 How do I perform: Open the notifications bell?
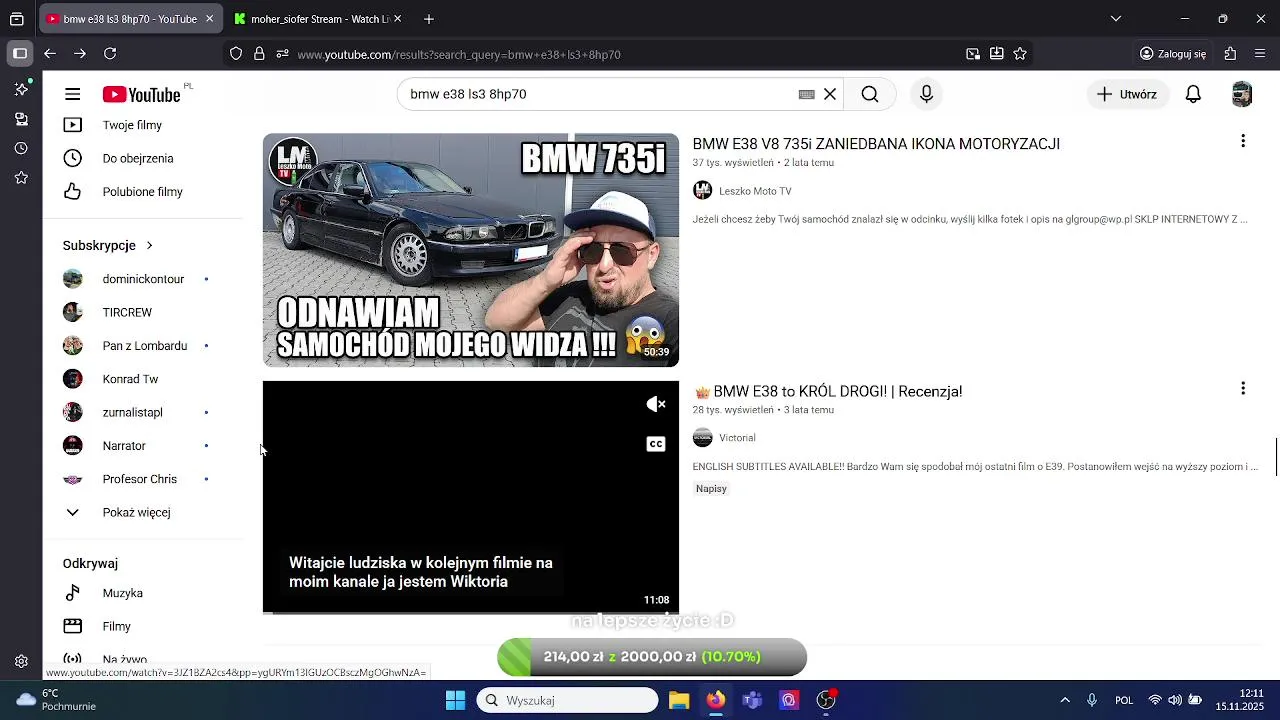point(1193,94)
